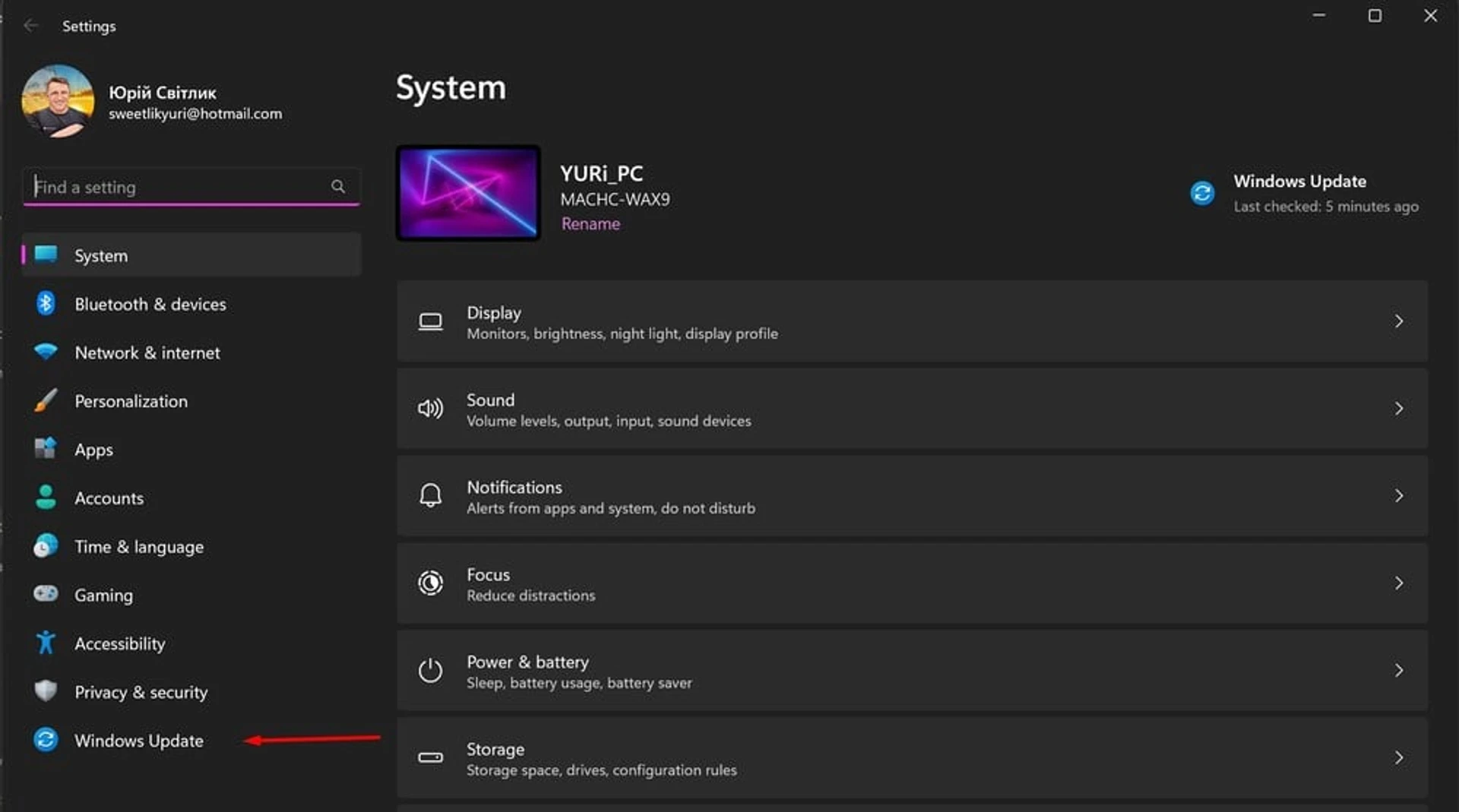Open Display settings row

click(912, 321)
